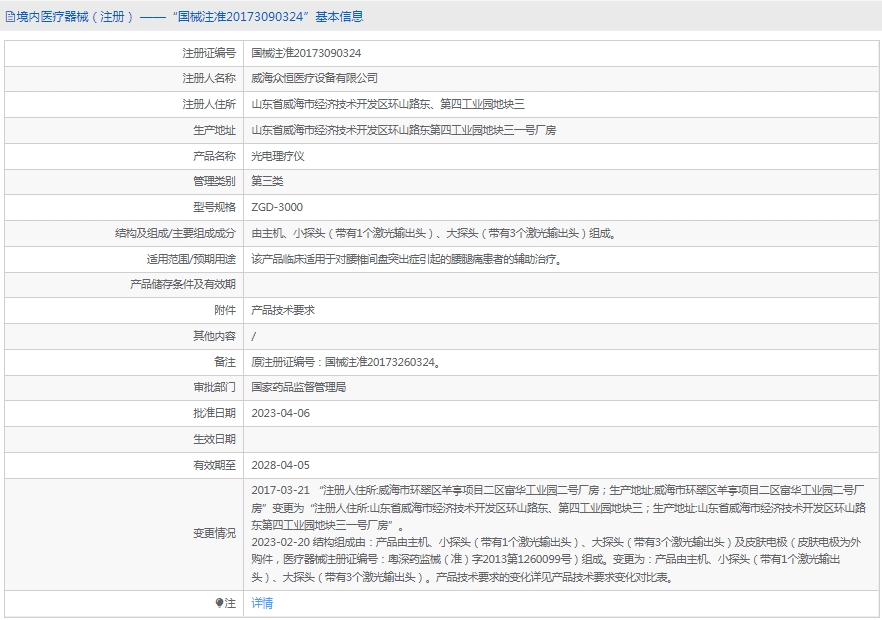Click the 变更情况 row label
Image resolution: width=882 pixels, height=620 pixels.
(x=214, y=533)
